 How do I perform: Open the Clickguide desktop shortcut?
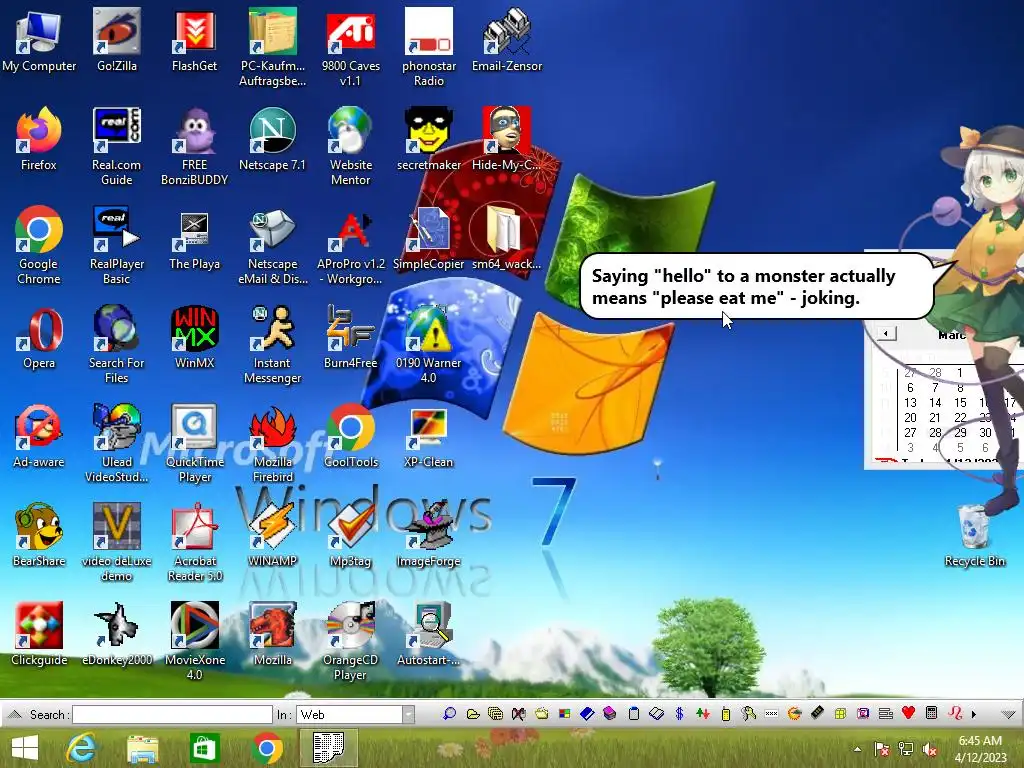coord(39,634)
